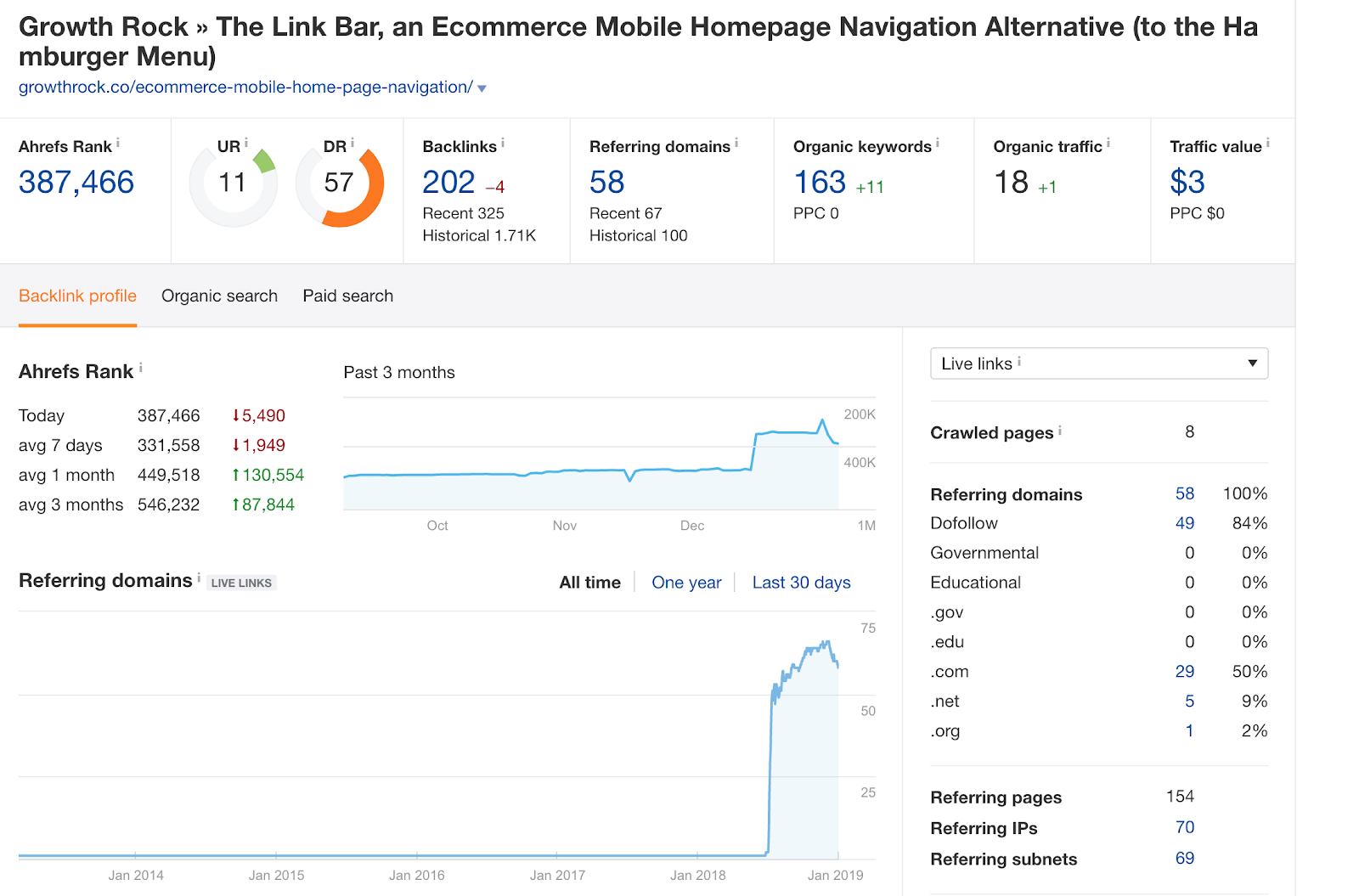Open the 69 Referring subnets link
This screenshot has height=896, width=1359.
(1185, 859)
